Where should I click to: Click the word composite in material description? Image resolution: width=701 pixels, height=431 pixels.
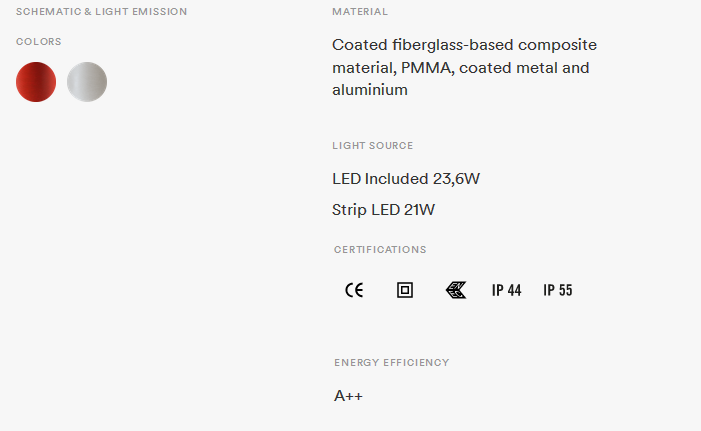[557, 45]
